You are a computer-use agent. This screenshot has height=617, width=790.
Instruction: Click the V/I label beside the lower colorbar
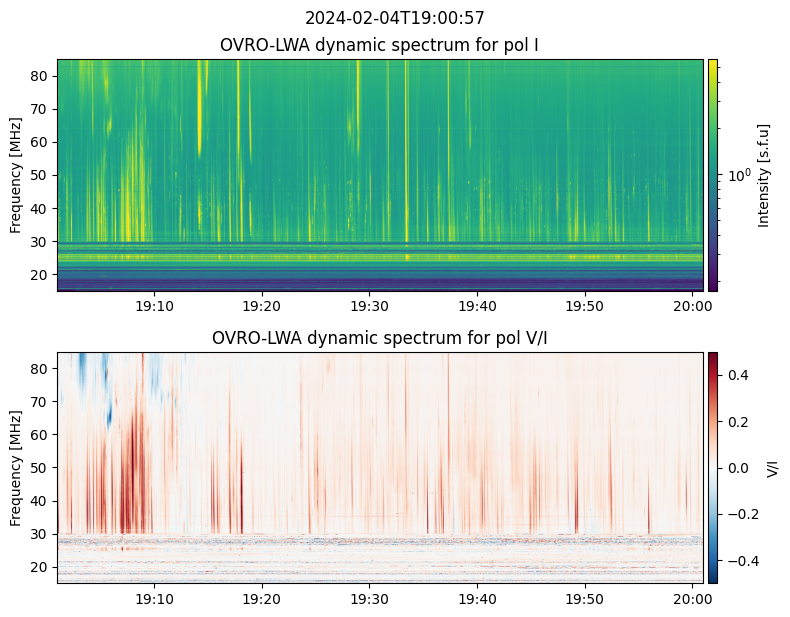coord(772,467)
